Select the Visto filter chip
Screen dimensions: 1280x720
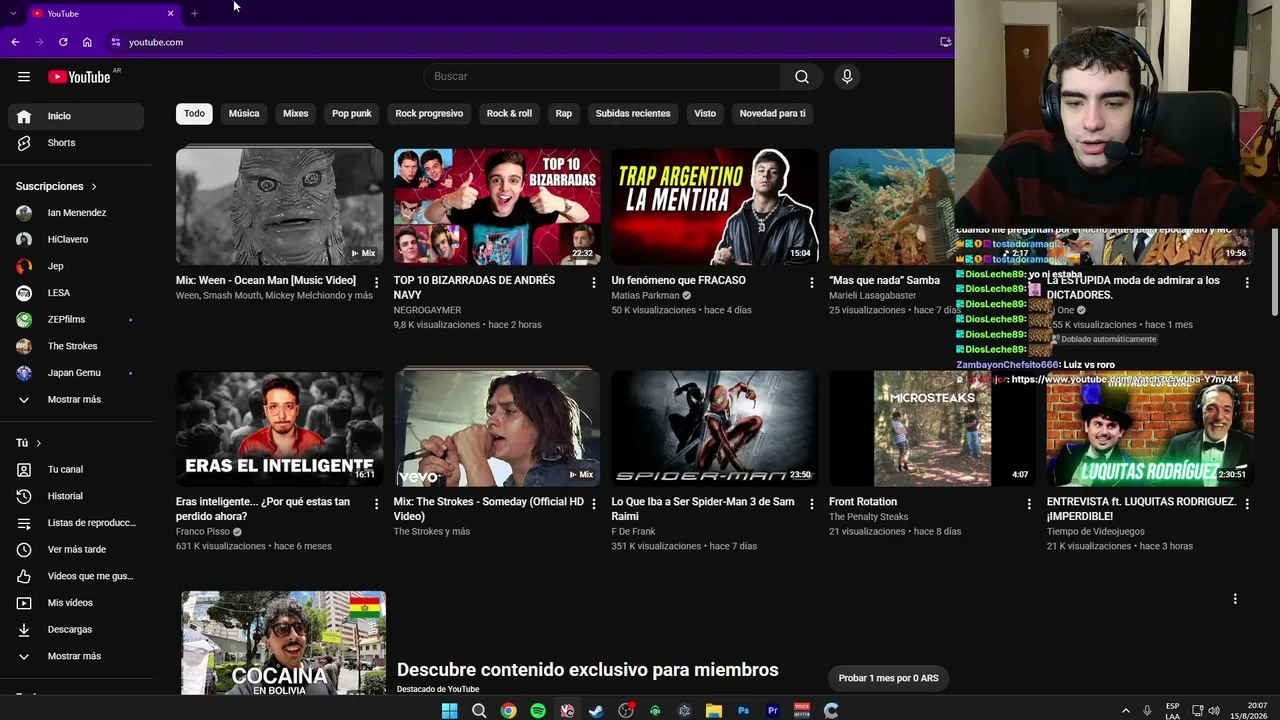coord(705,114)
